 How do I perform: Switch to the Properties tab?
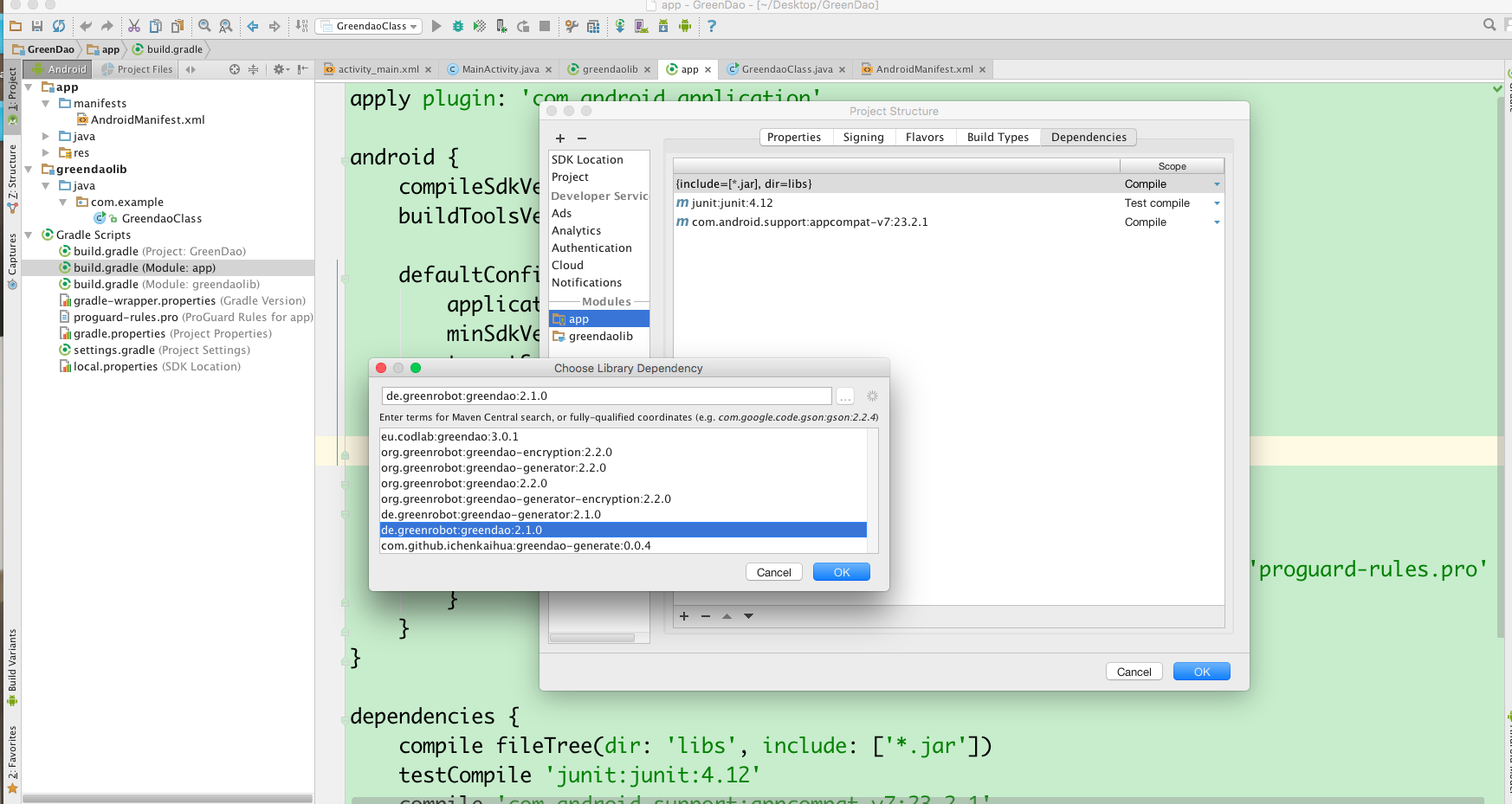tap(794, 138)
